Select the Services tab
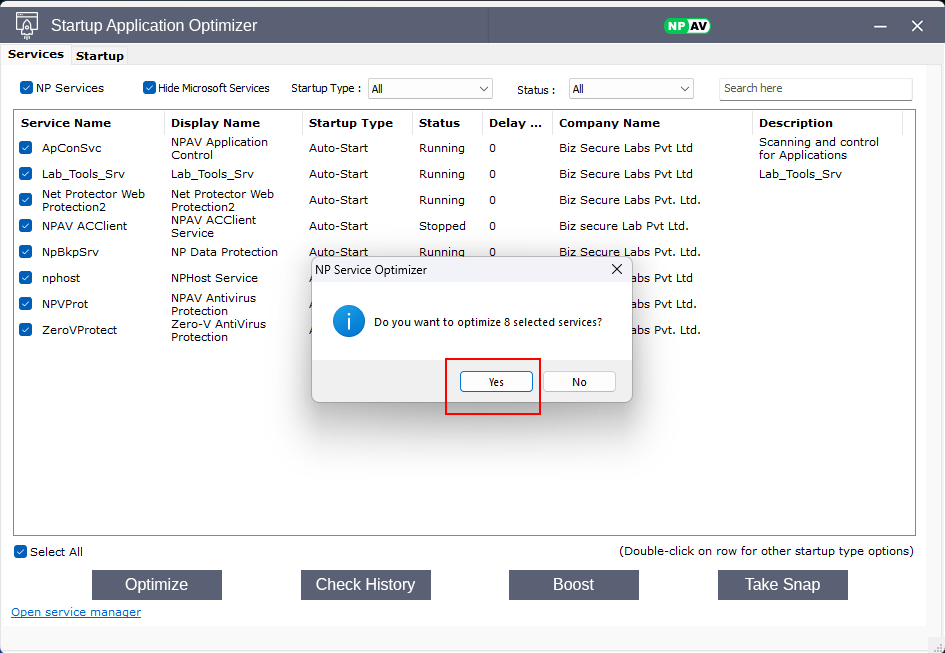The width and height of the screenshot is (945, 653). [x=36, y=55]
